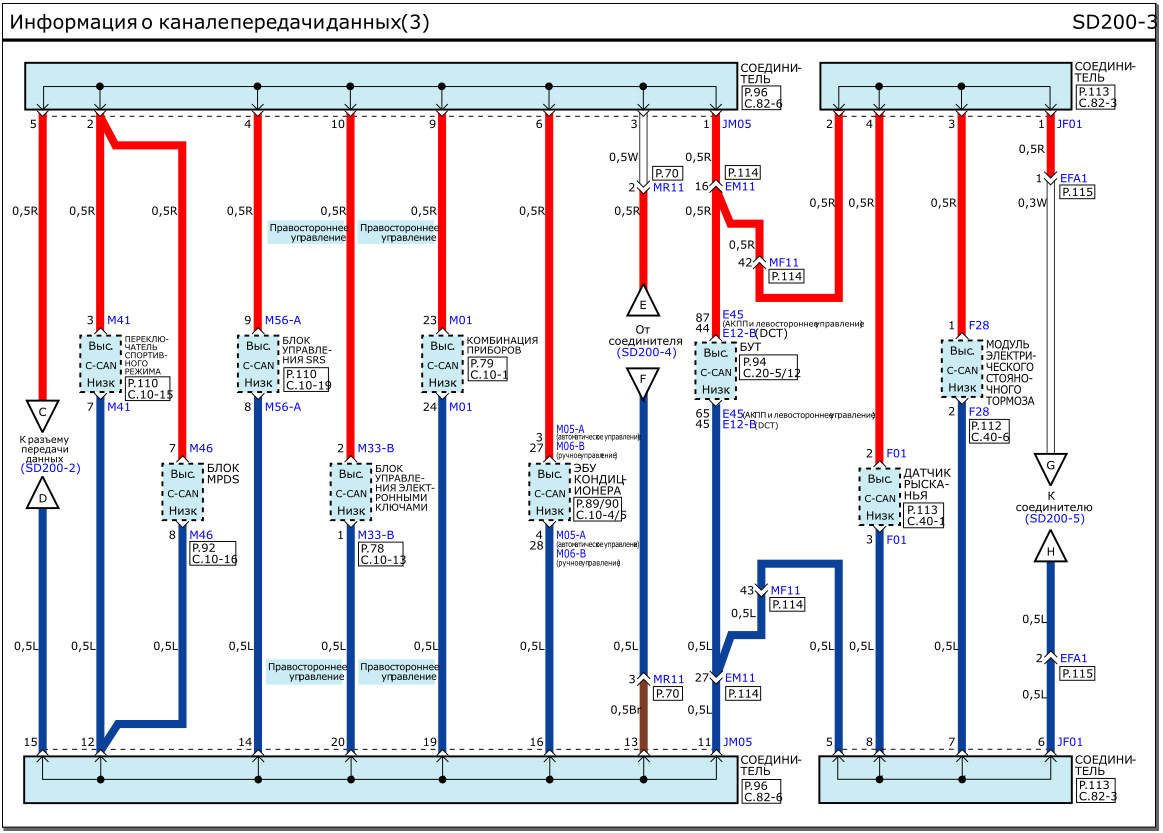
Task: Click the page code "SD200-3"
Action: pos(1115,22)
